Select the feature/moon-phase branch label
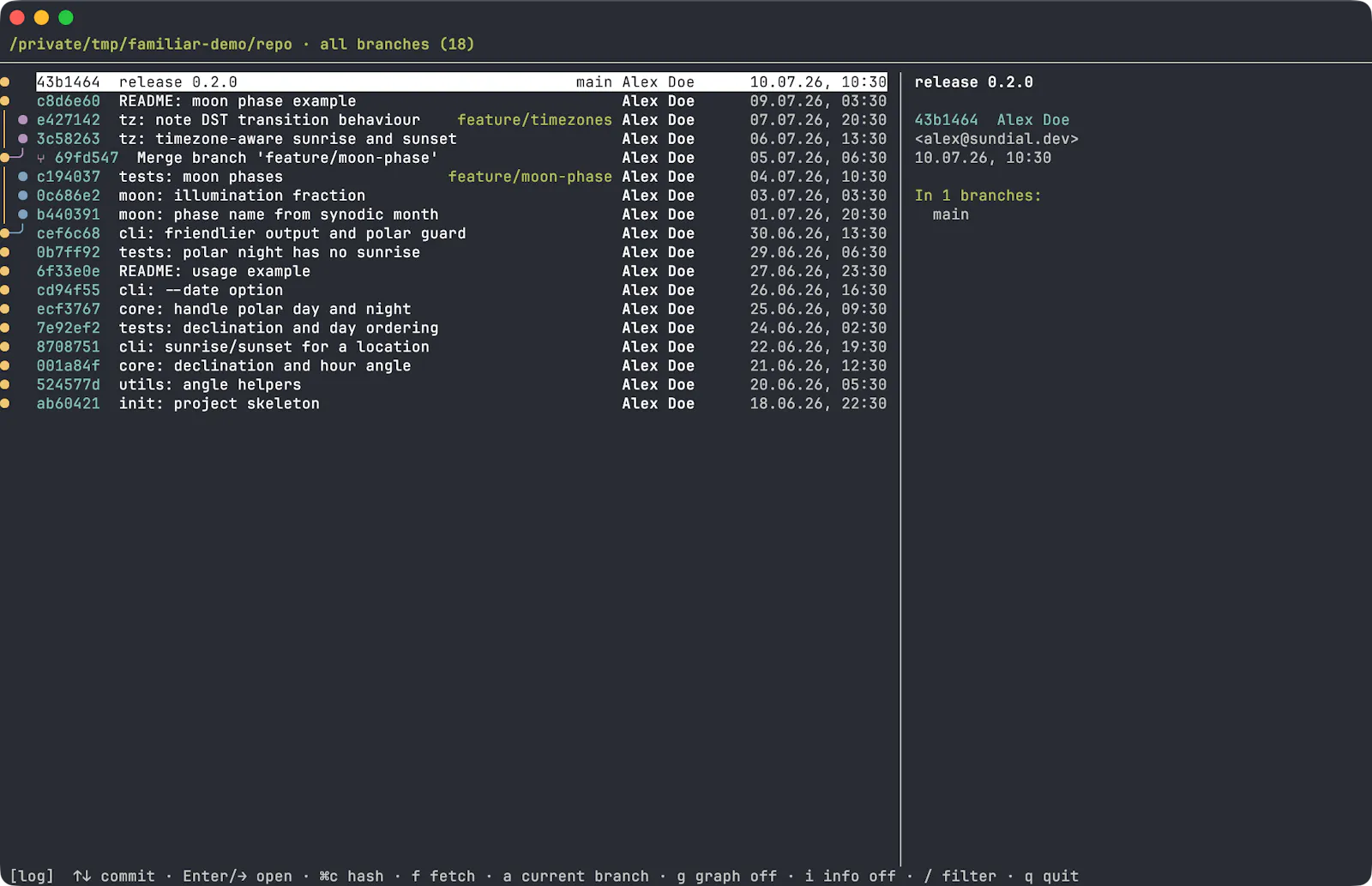This screenshot has height=886, width=1372. point(530,177)
